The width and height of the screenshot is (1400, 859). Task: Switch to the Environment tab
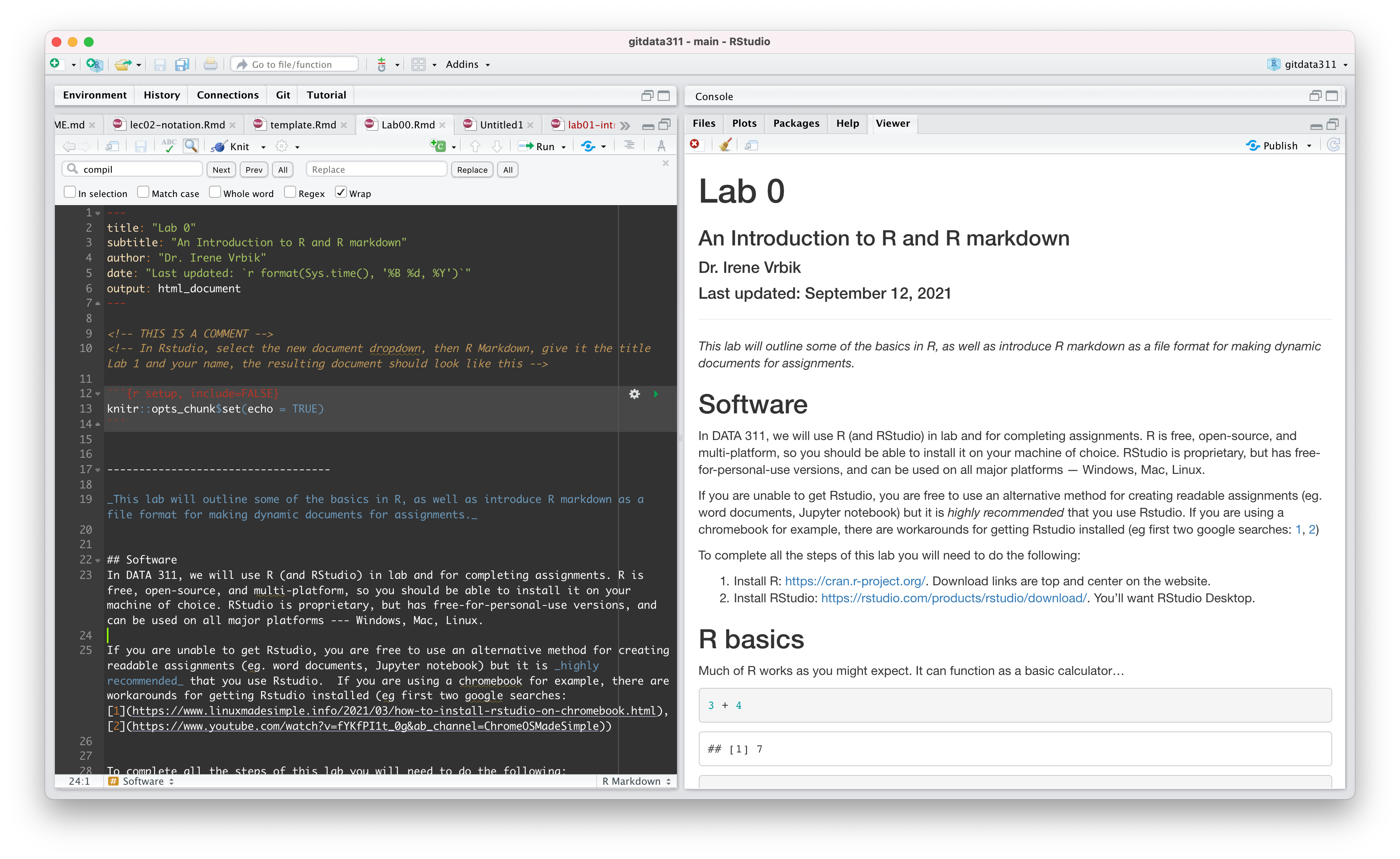(x=94, y=95)
